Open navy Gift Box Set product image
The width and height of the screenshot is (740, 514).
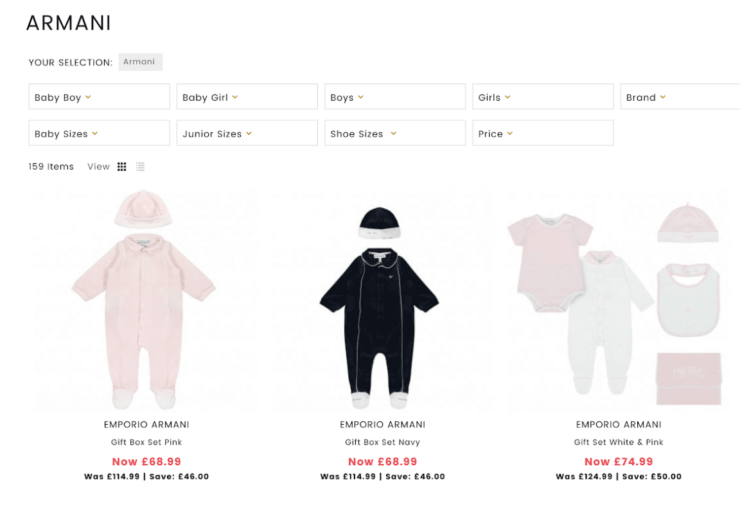[x=382, y=300]
